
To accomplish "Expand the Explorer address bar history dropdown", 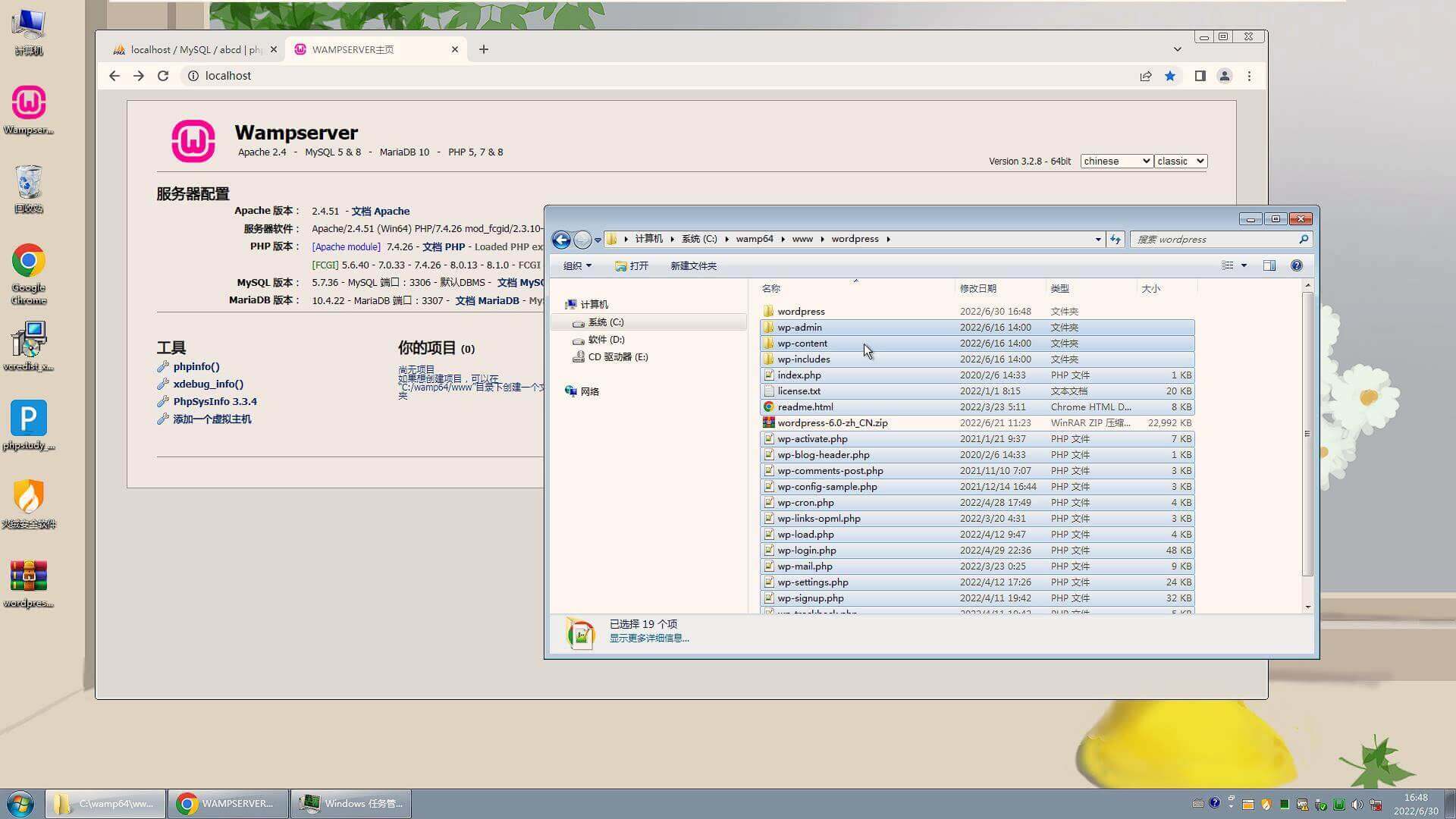I will [x=1097, y=239].
